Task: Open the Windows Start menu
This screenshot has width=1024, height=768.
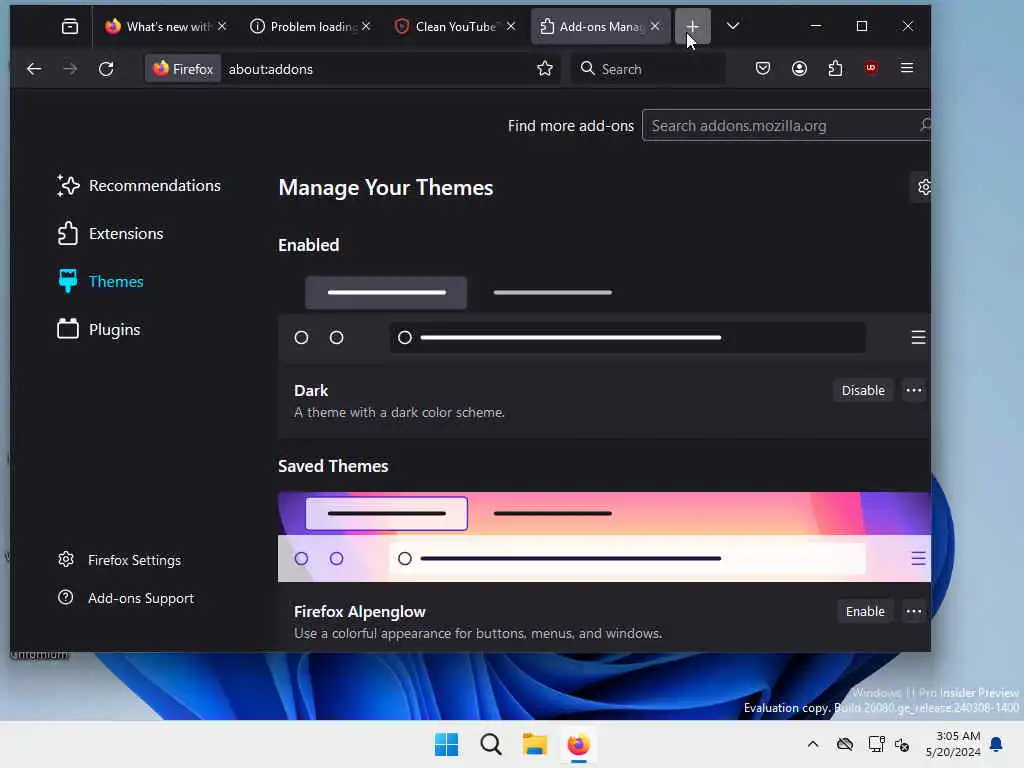Action: click(447, 744)
